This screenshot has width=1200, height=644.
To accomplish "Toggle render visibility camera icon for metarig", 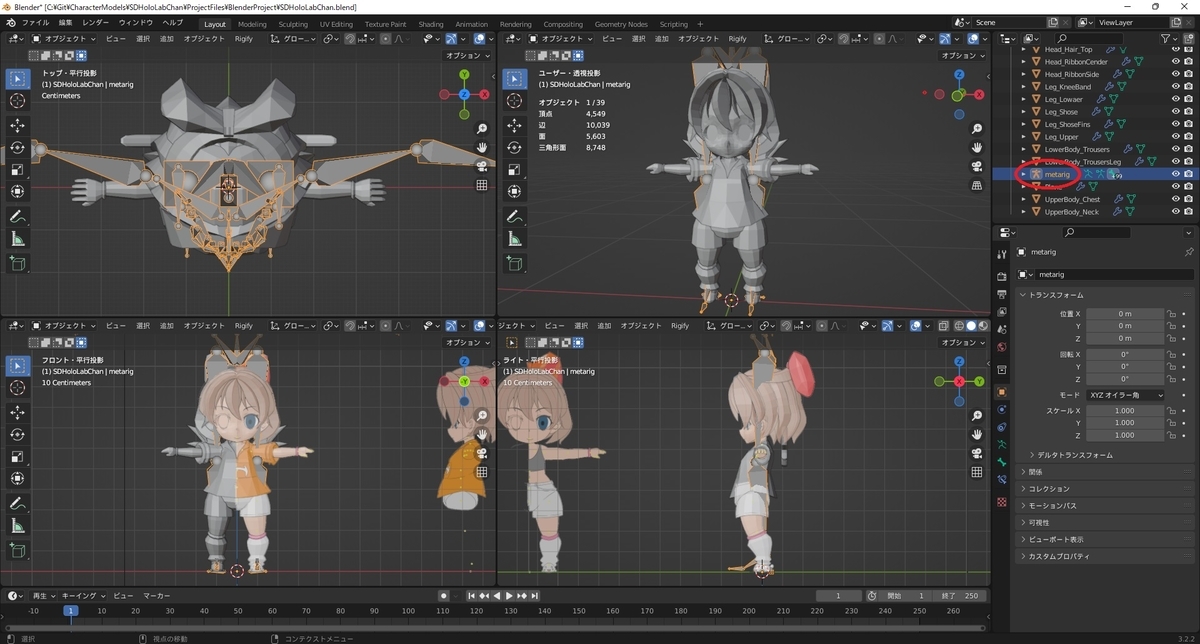I will (1188, 173).
